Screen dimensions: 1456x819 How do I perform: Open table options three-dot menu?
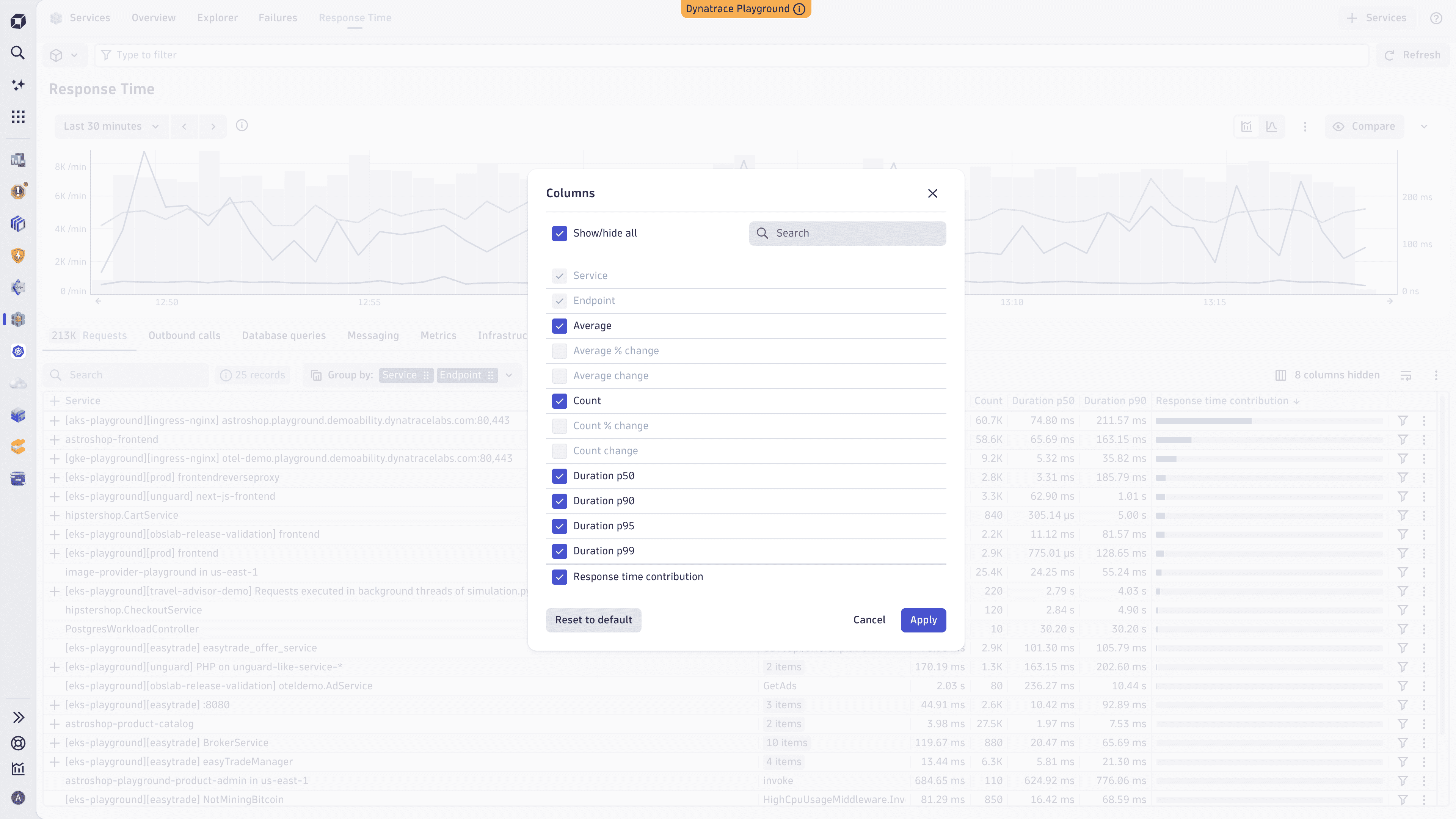pos(1436,375)
